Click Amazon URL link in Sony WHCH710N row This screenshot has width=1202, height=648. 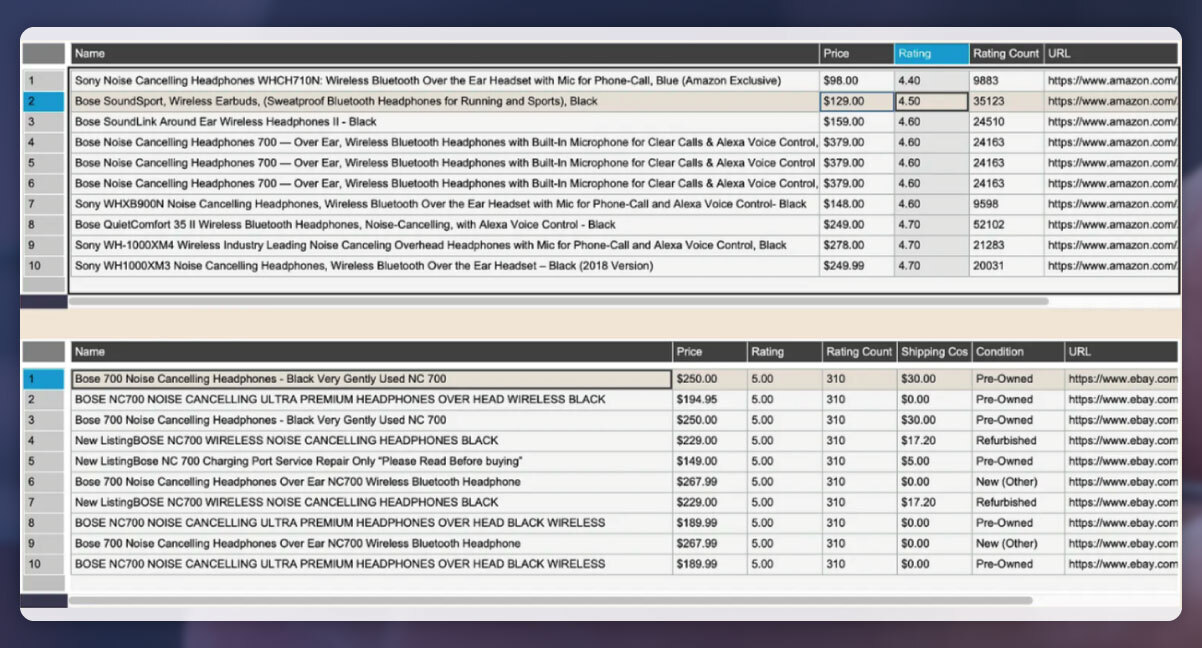1112,81
